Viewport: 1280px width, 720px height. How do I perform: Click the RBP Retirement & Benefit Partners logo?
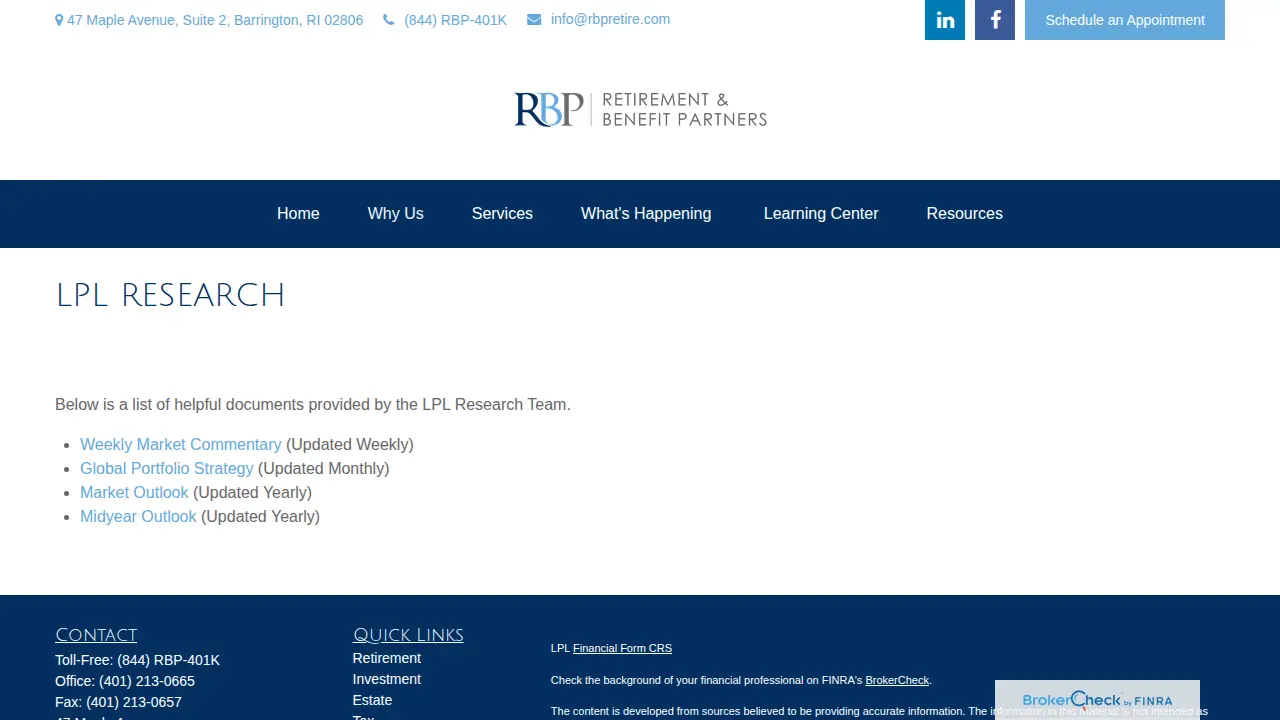point(640,110)
